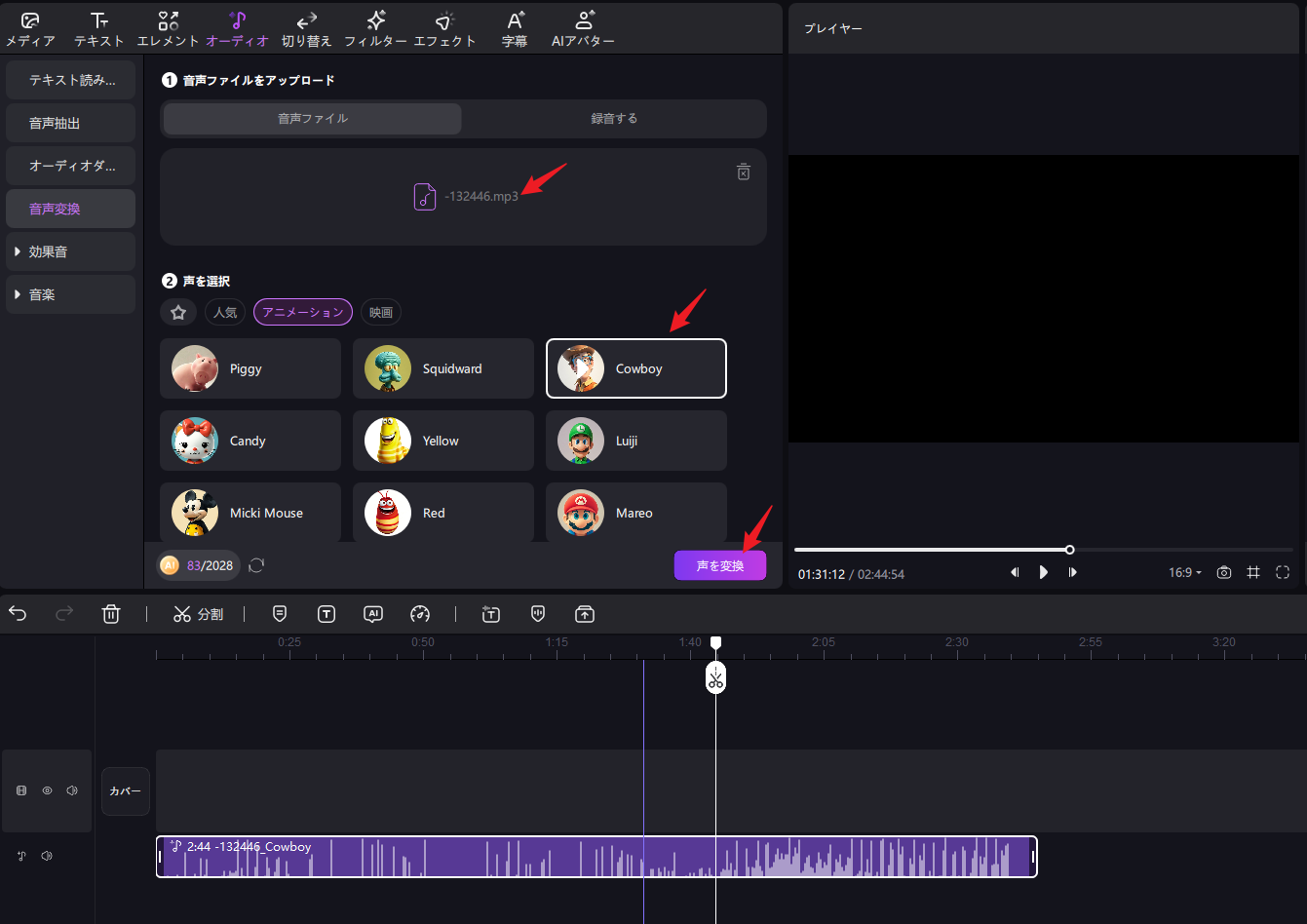Mute the audio track speaker icon
The width and height of the screenshot is (1307, 924).
[47, 856]
